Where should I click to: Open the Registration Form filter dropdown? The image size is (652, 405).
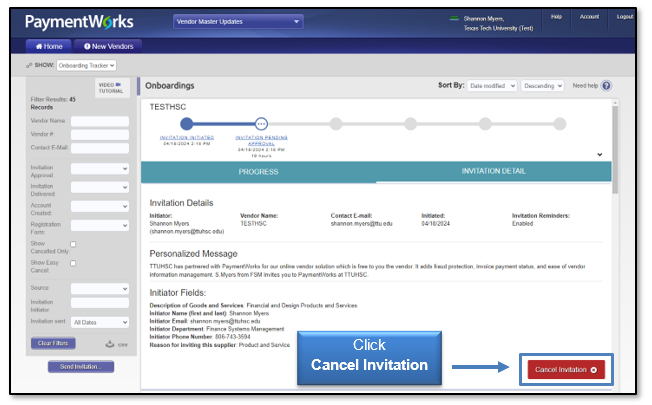tap(100, 225)
